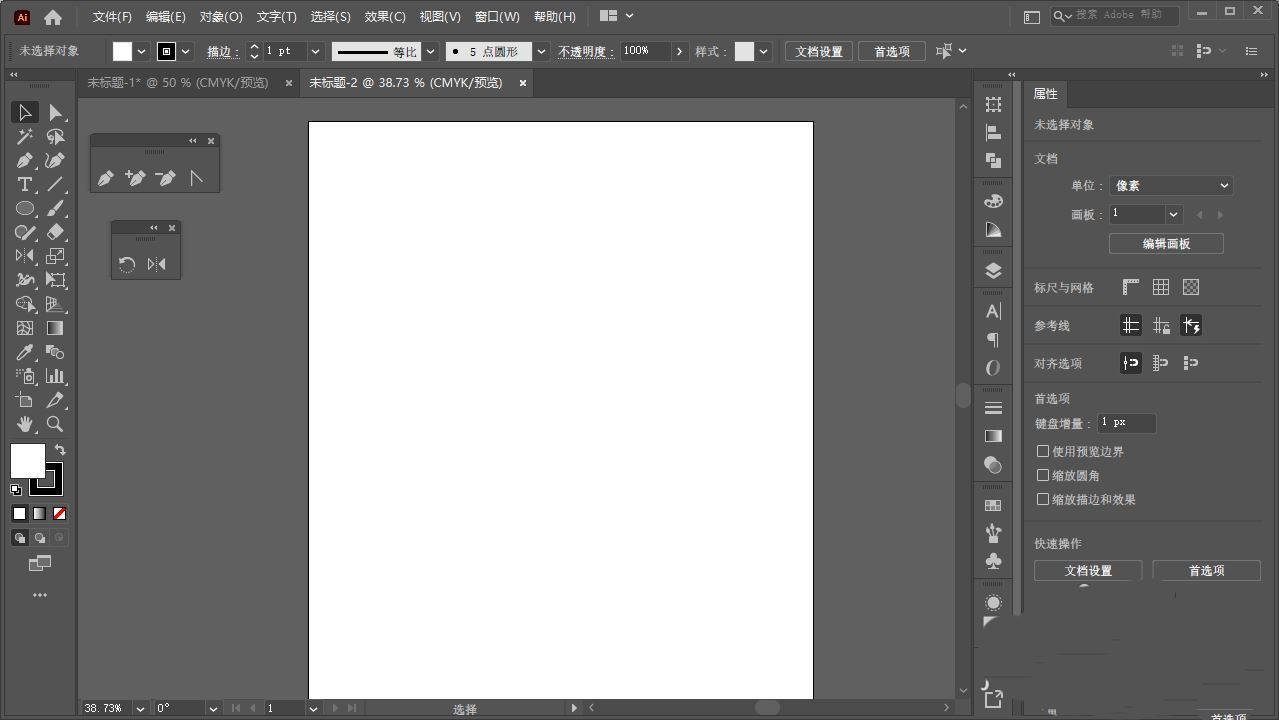Select the Curvature tool in main toolbar

point(56,160)
